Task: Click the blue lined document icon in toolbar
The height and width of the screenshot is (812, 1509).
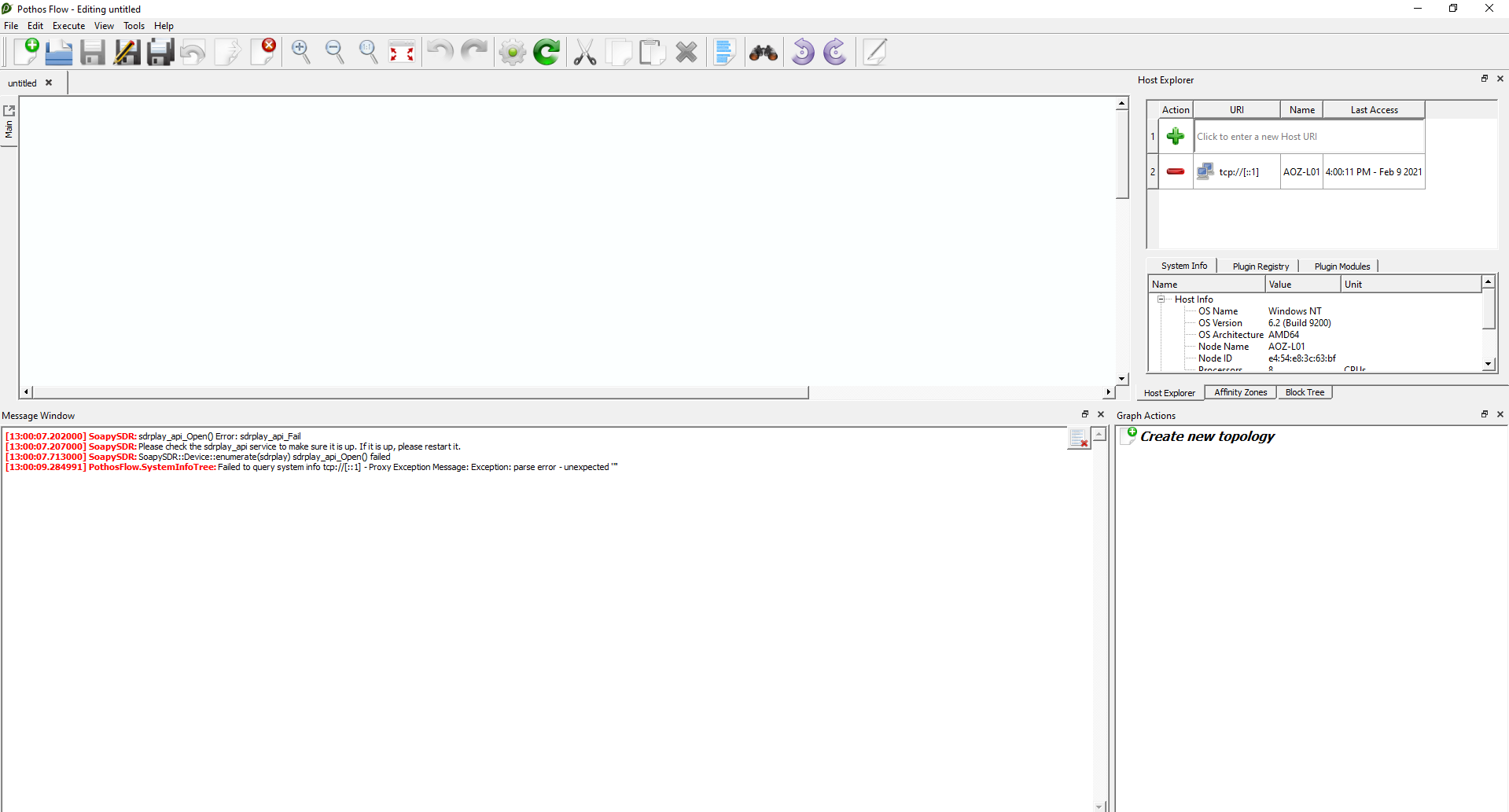Action: tap(725, 52)
